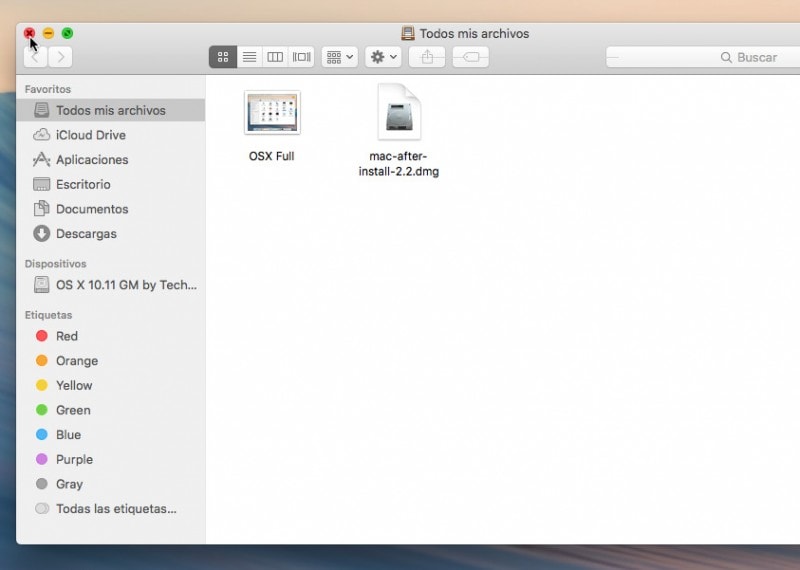Click the Gray tag label
This screenshot has width=800, height=570.
click(x=69, y=484)
